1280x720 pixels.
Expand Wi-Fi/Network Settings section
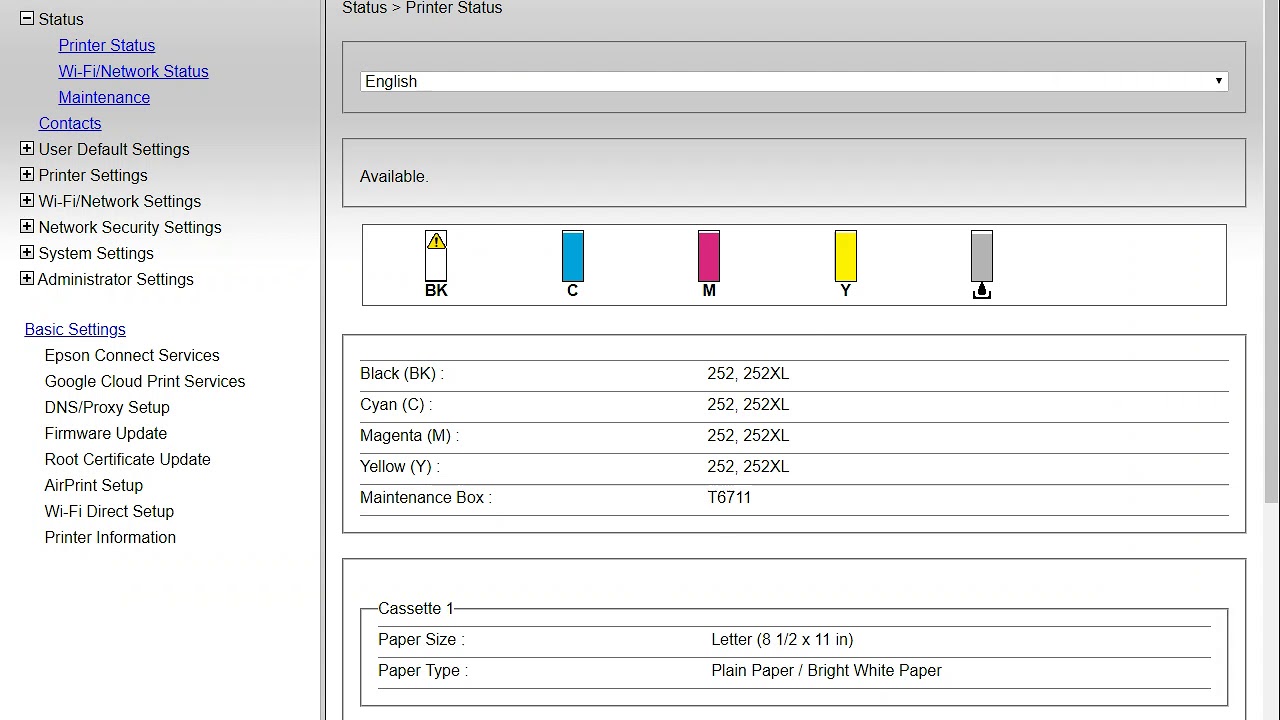click(27, 201)
